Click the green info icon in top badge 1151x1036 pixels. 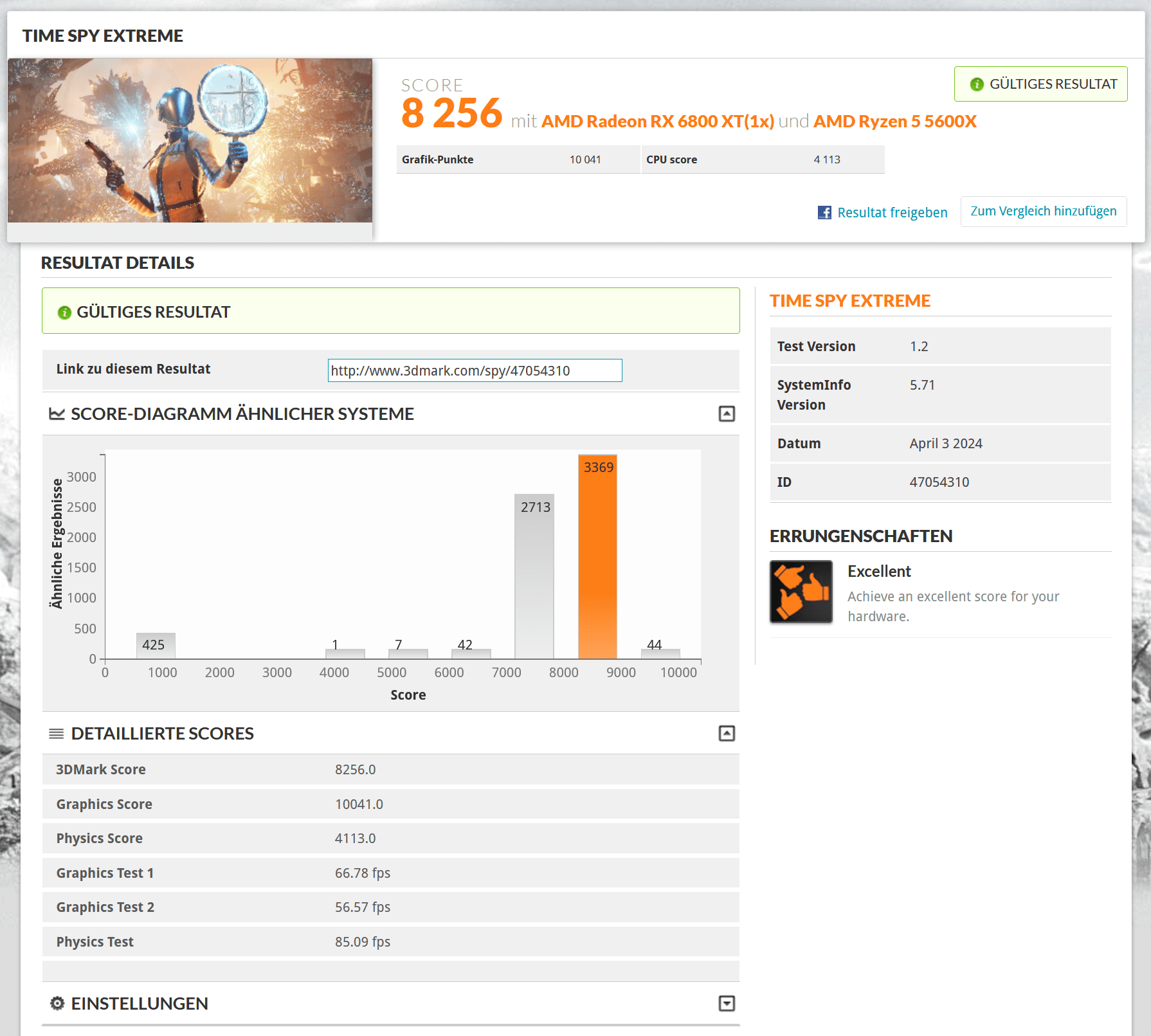point(977,84)
